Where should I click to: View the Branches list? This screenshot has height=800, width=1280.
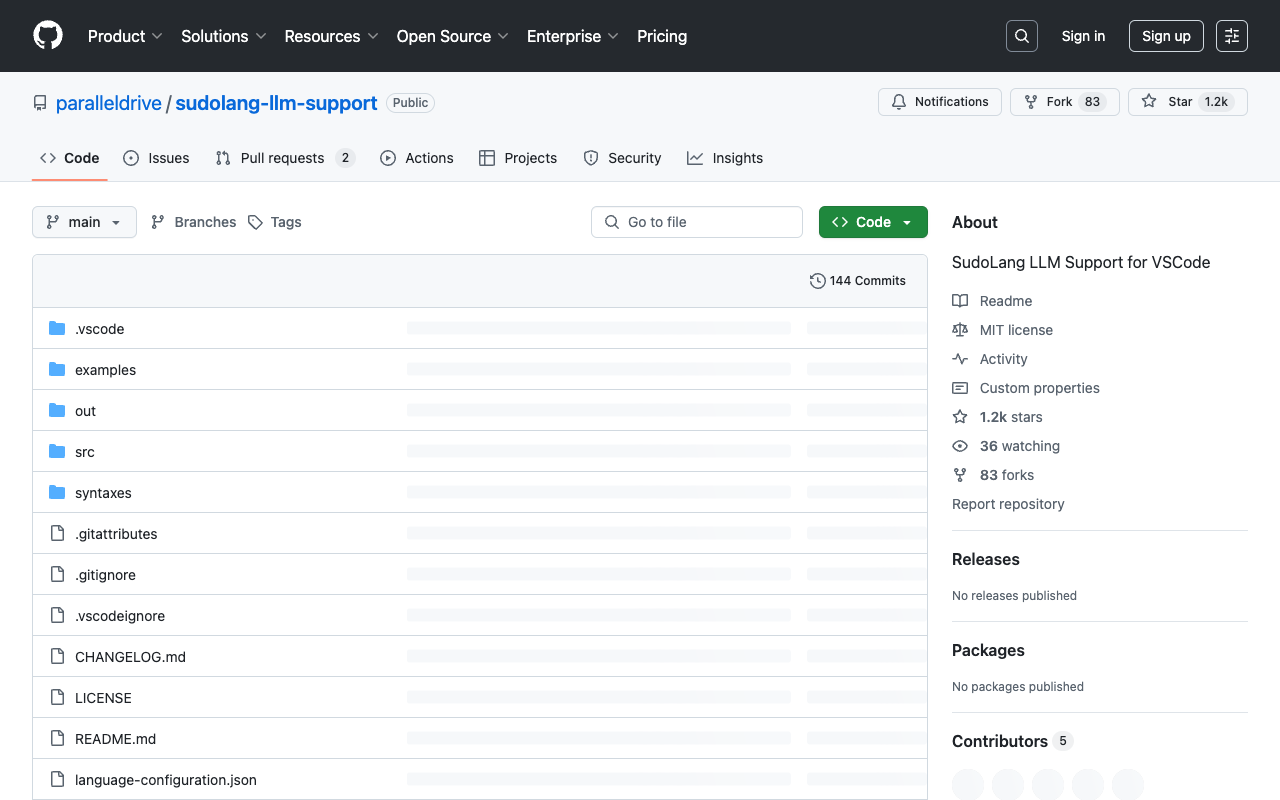tap(193, 222)
